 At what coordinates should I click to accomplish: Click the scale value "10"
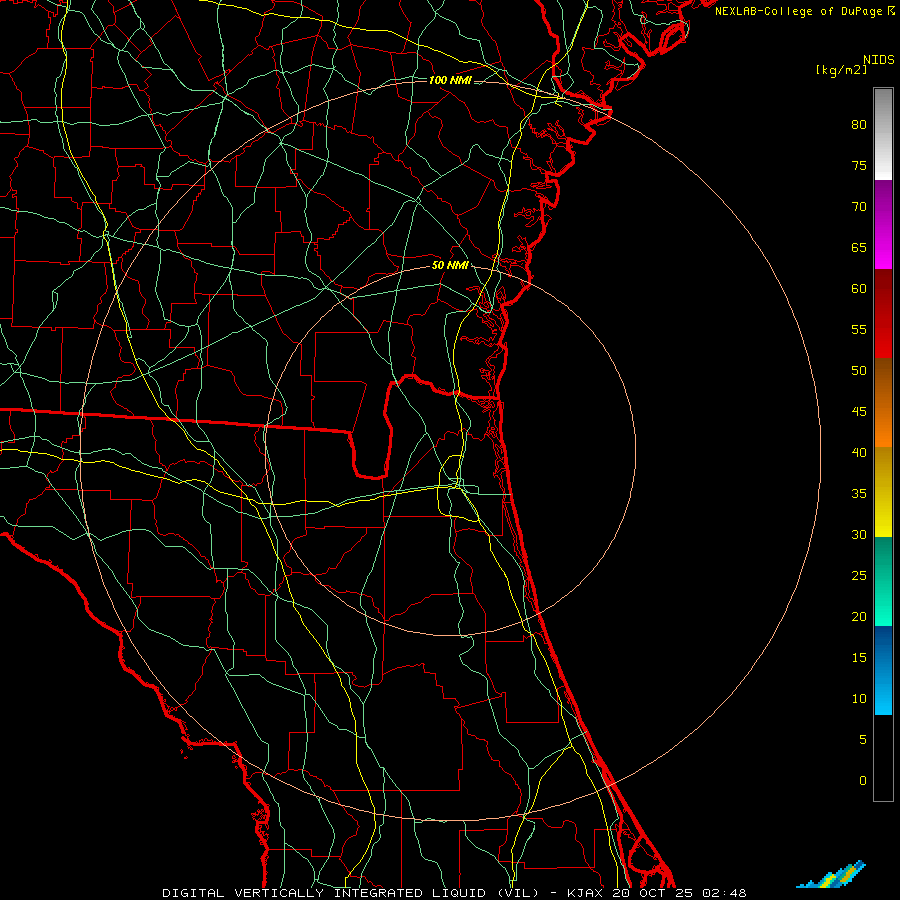(859, 699)
